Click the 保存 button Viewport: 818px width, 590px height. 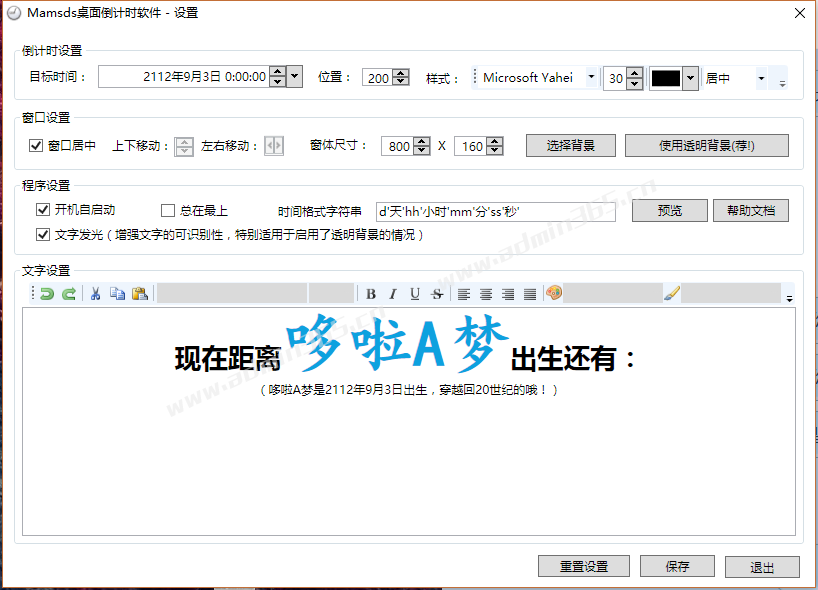click(677, 566)
